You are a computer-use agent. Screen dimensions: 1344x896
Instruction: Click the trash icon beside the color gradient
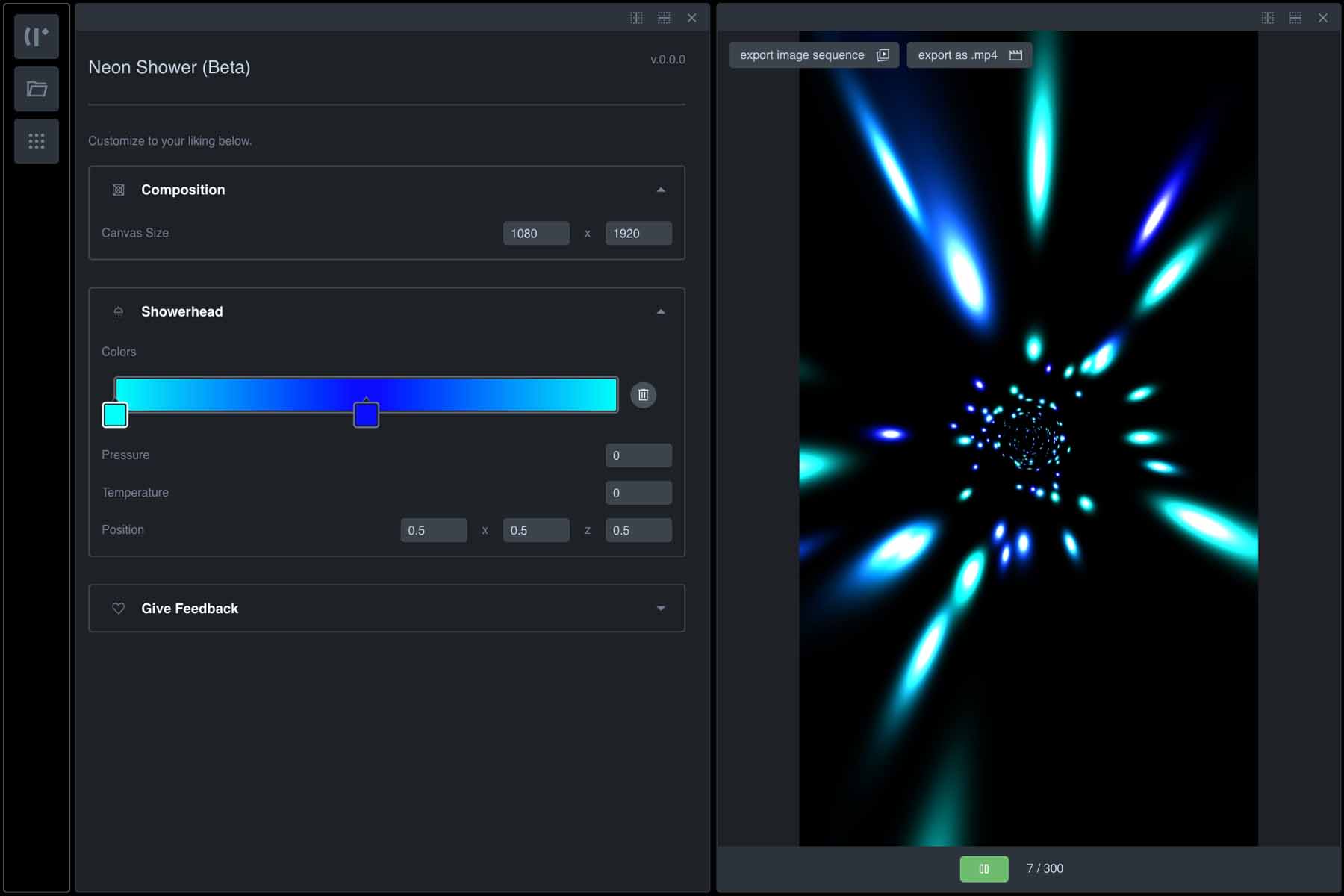coord(644,395)
